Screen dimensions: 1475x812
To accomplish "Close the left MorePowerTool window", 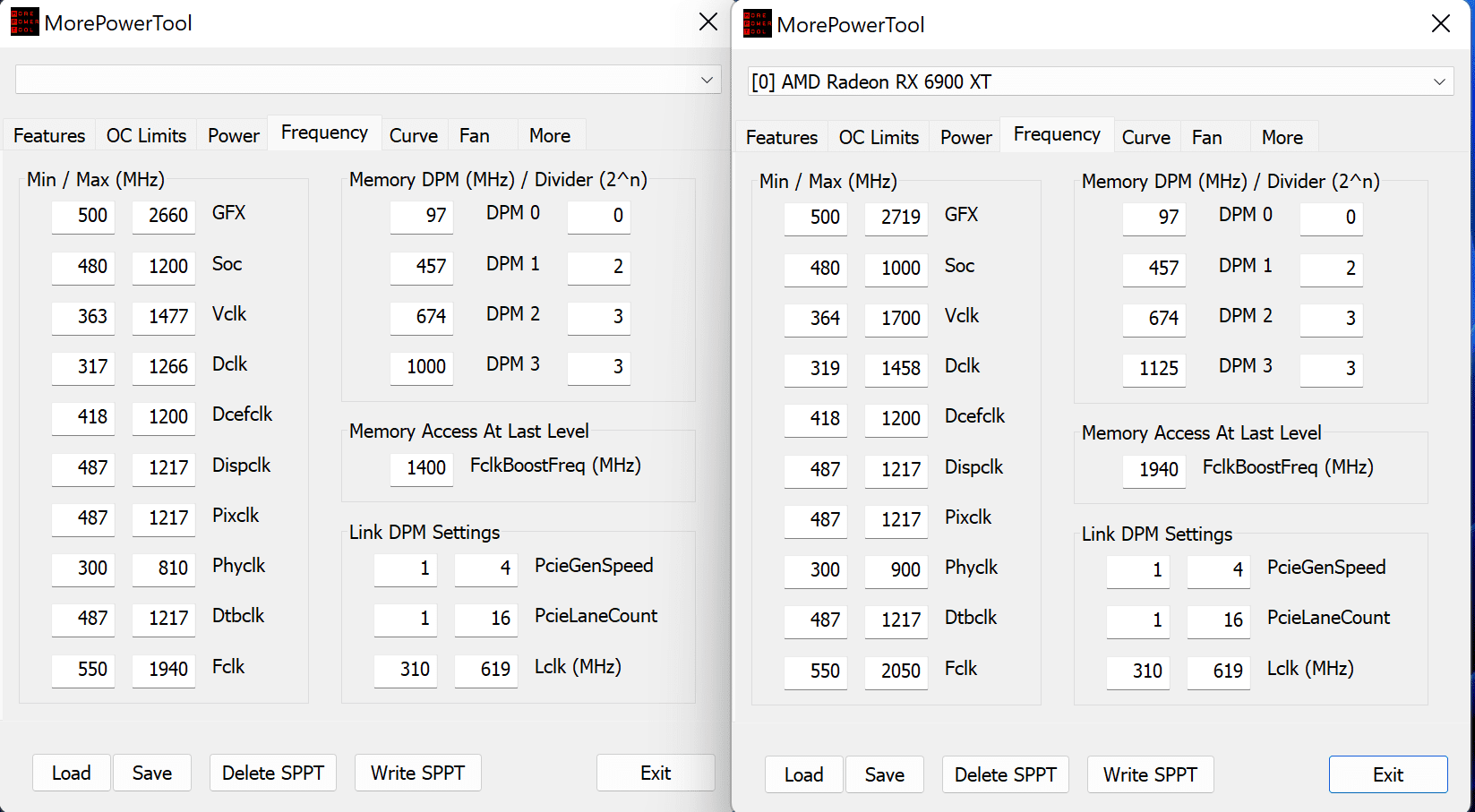I will 708,21.
